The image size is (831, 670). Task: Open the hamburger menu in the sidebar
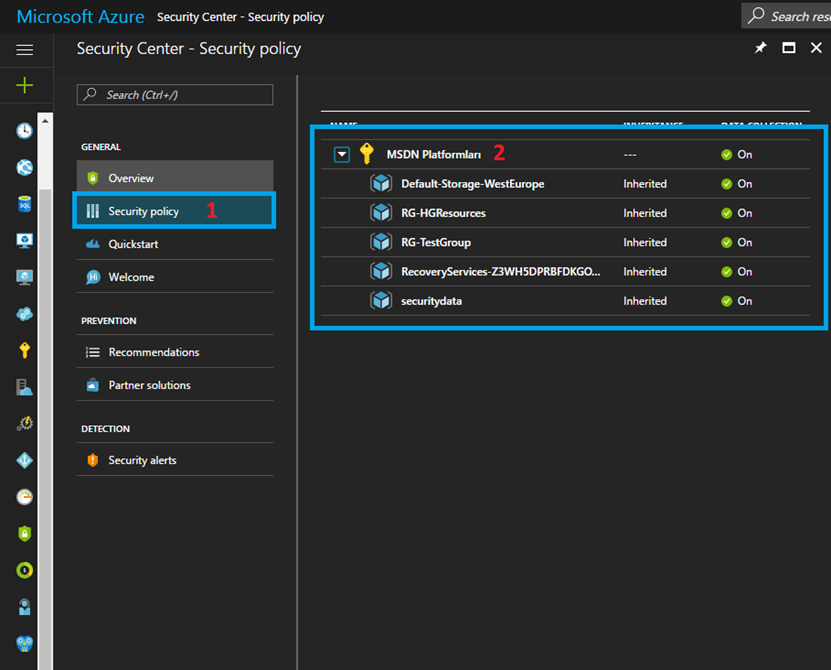pyautogui.click(x=24, y=50)
